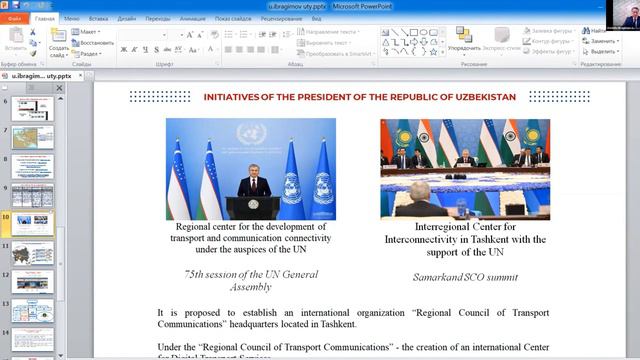This screenshot has height=360, width=640.
Task: Toggle center text alignment
Action: point(240,50)
